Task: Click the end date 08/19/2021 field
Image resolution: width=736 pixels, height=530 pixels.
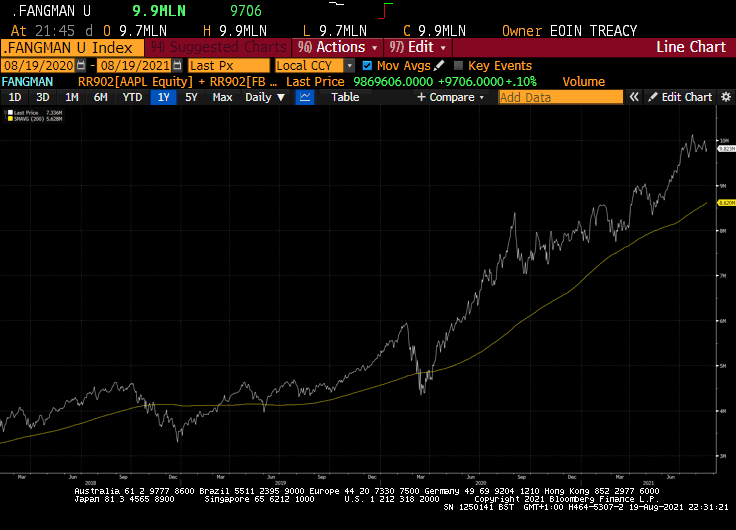Action: [136, 65]
